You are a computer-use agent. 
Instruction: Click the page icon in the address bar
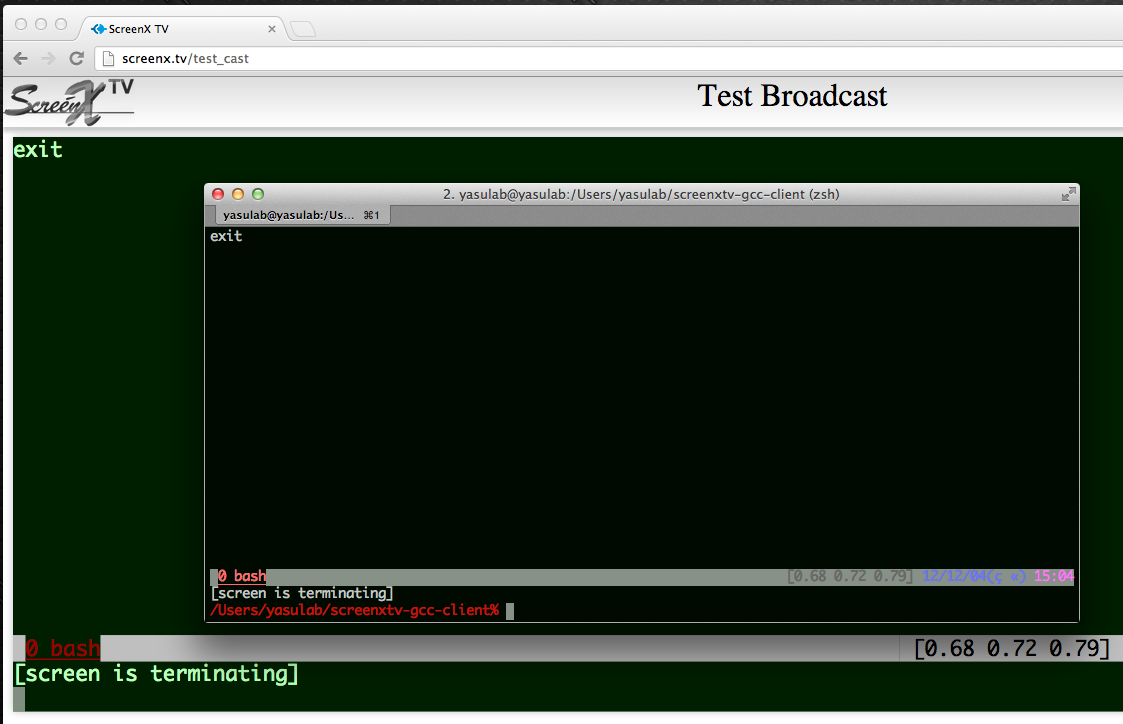108,59
